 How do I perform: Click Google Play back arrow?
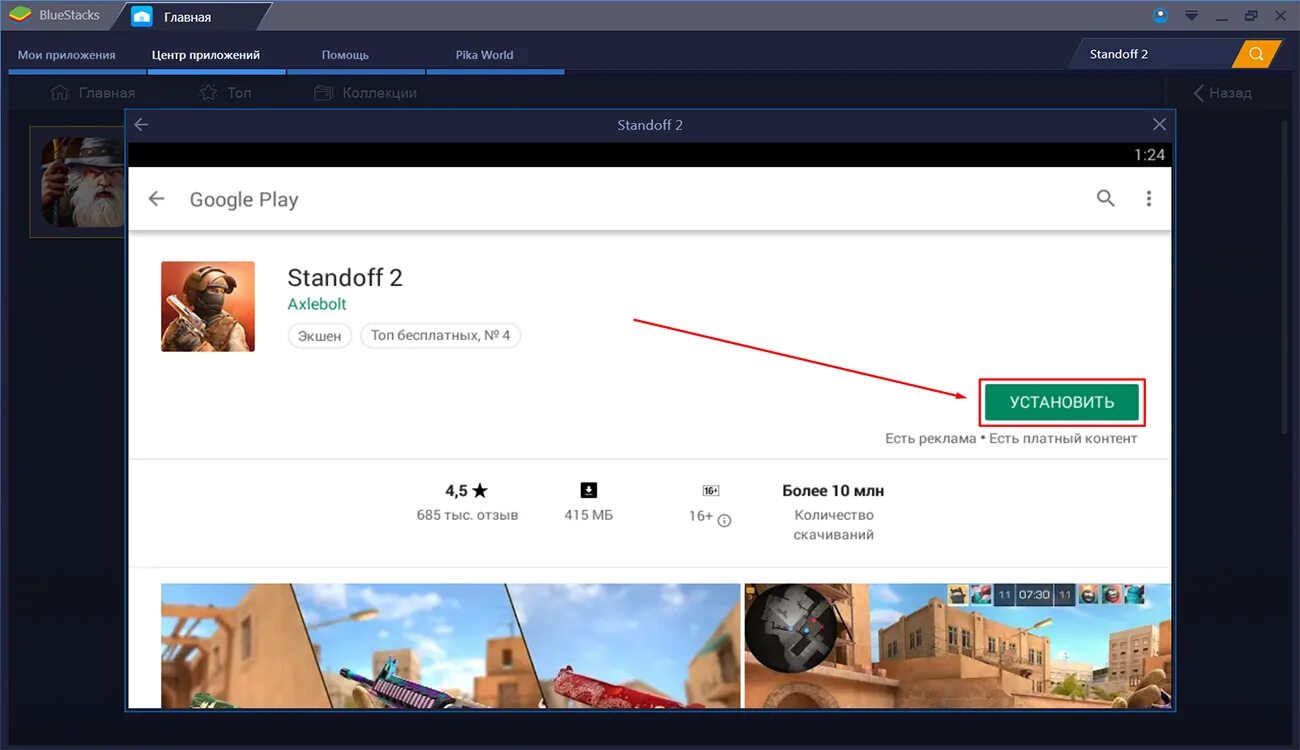156,199
